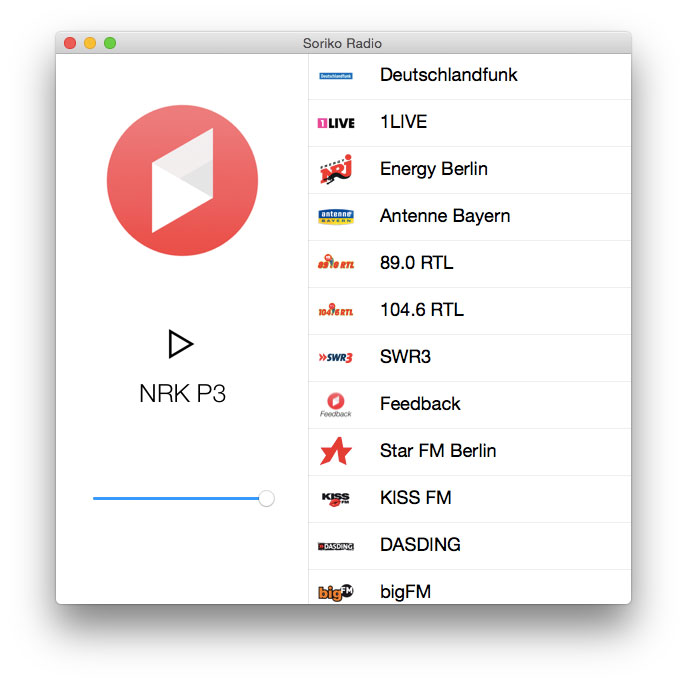Click the Deutschlandfunk station logo

pyautogui.click(x=336, y=76)
